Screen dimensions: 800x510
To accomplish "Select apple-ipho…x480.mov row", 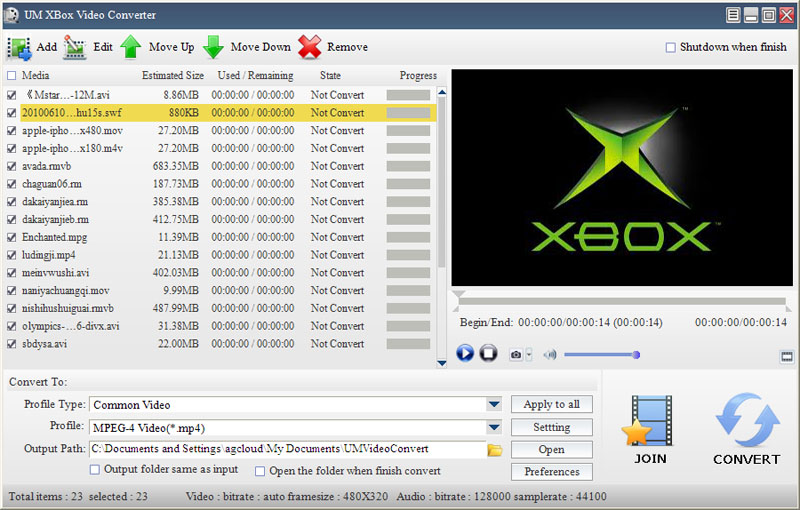I will 228,131.
